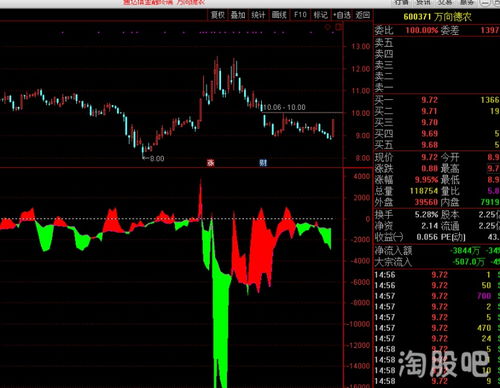Activate the 画线 drawing tool

[x=279, y=15]
